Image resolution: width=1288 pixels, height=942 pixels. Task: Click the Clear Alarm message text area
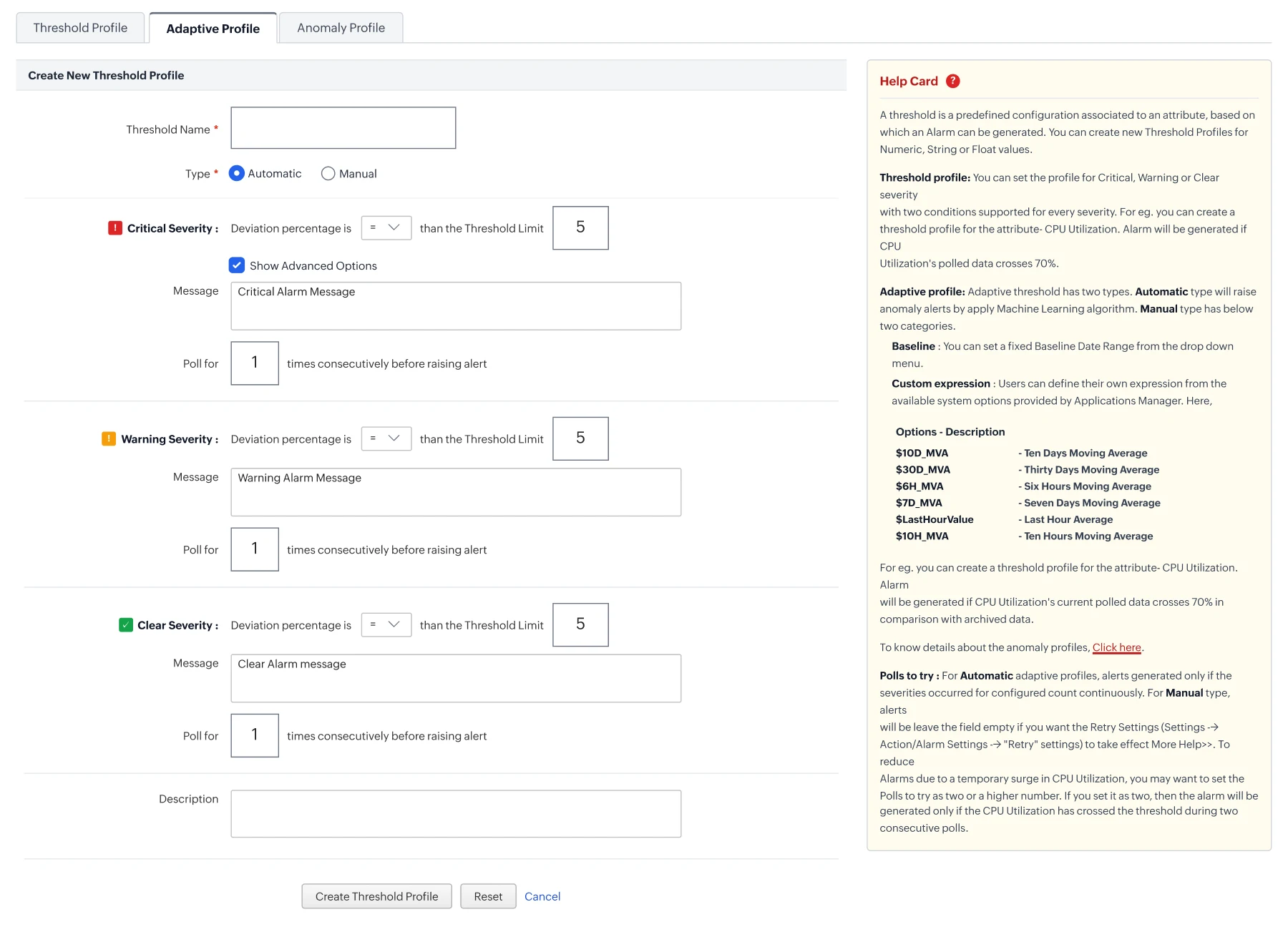pos(456,678)
